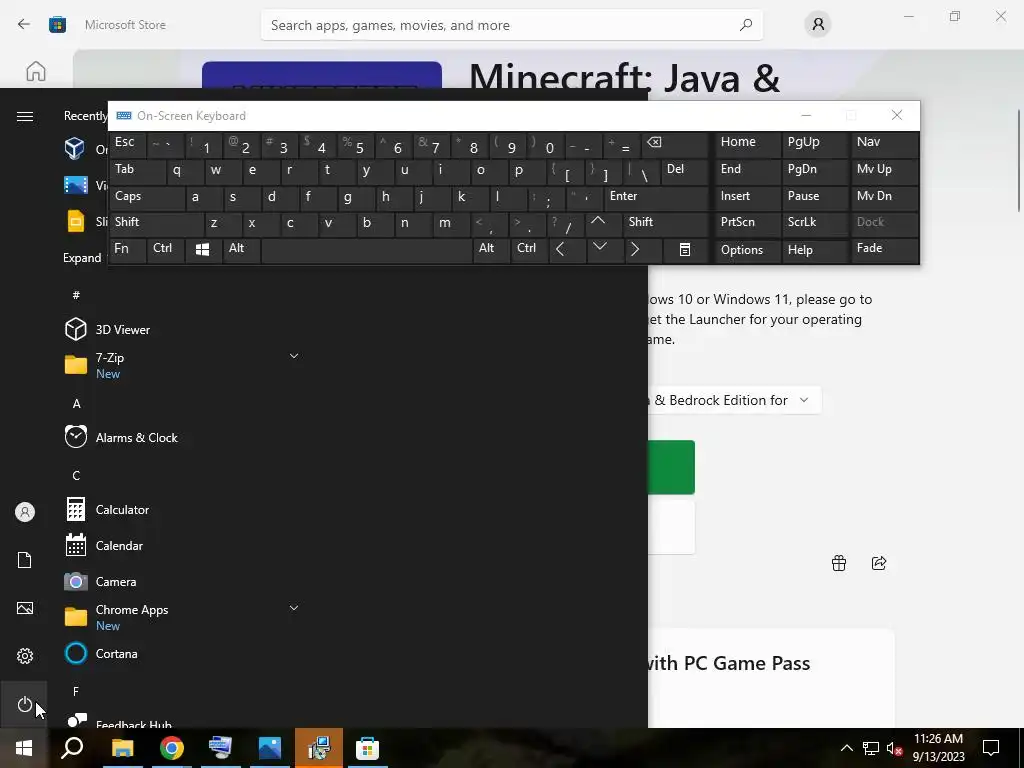Expand Start menu hamburger icon
The height and width of the screenshot is (768, 1024).
pos(24,116)
